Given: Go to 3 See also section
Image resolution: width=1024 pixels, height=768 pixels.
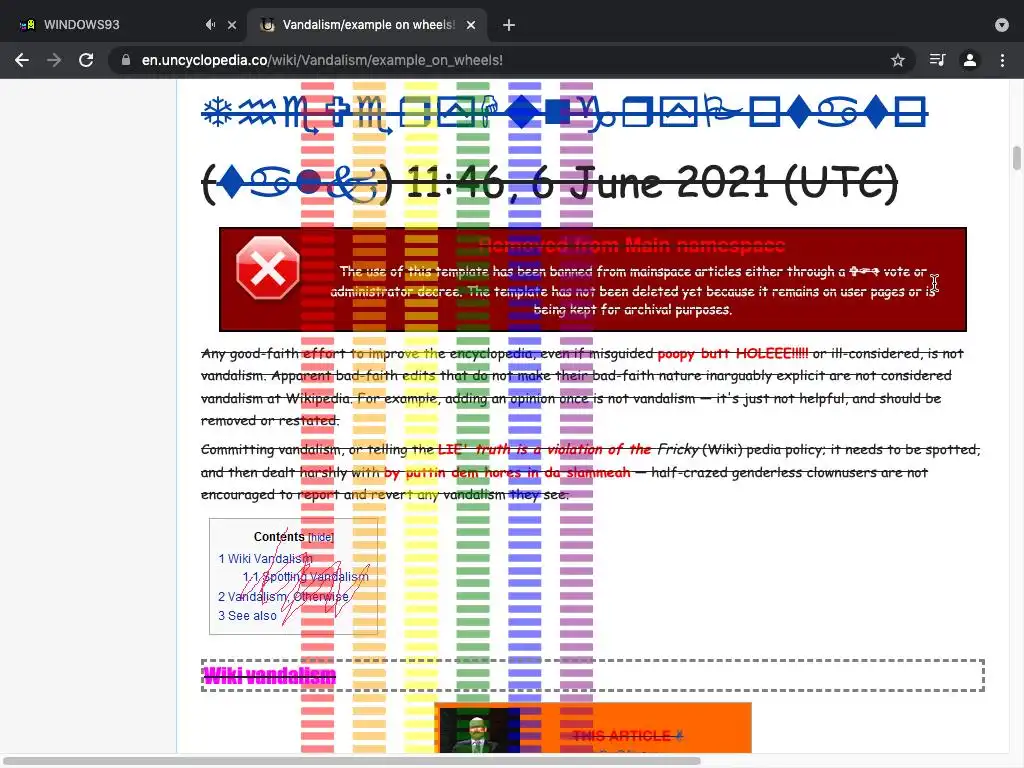Looking at the screenshot, I should pos(248,616).
